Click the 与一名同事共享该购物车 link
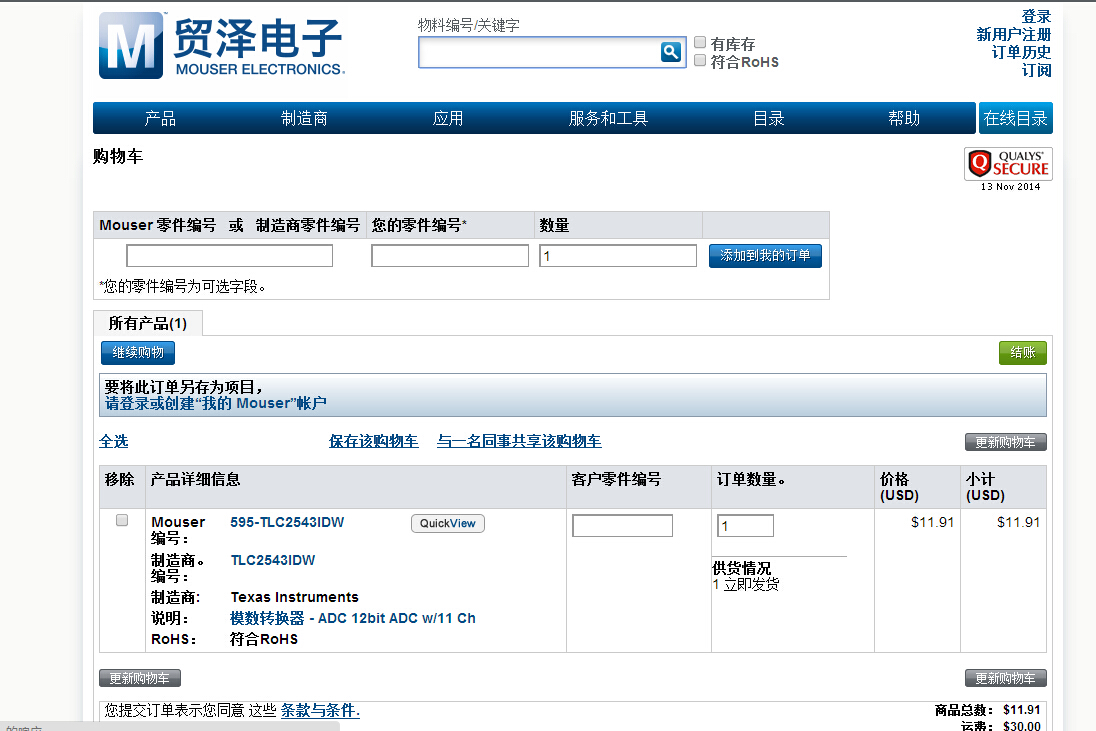The width and height of the screenshot is (1096, 731). tap(519, 441)
